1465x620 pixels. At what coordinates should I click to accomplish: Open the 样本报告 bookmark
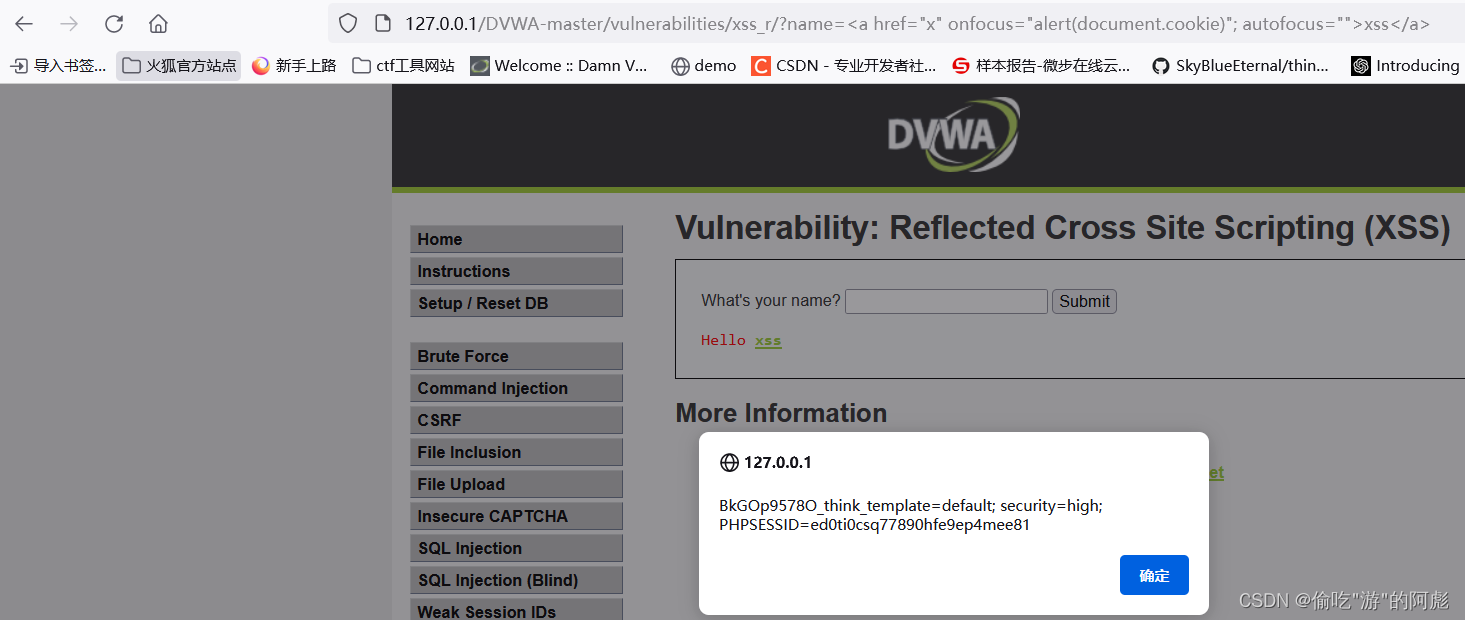coord(1040,65)
